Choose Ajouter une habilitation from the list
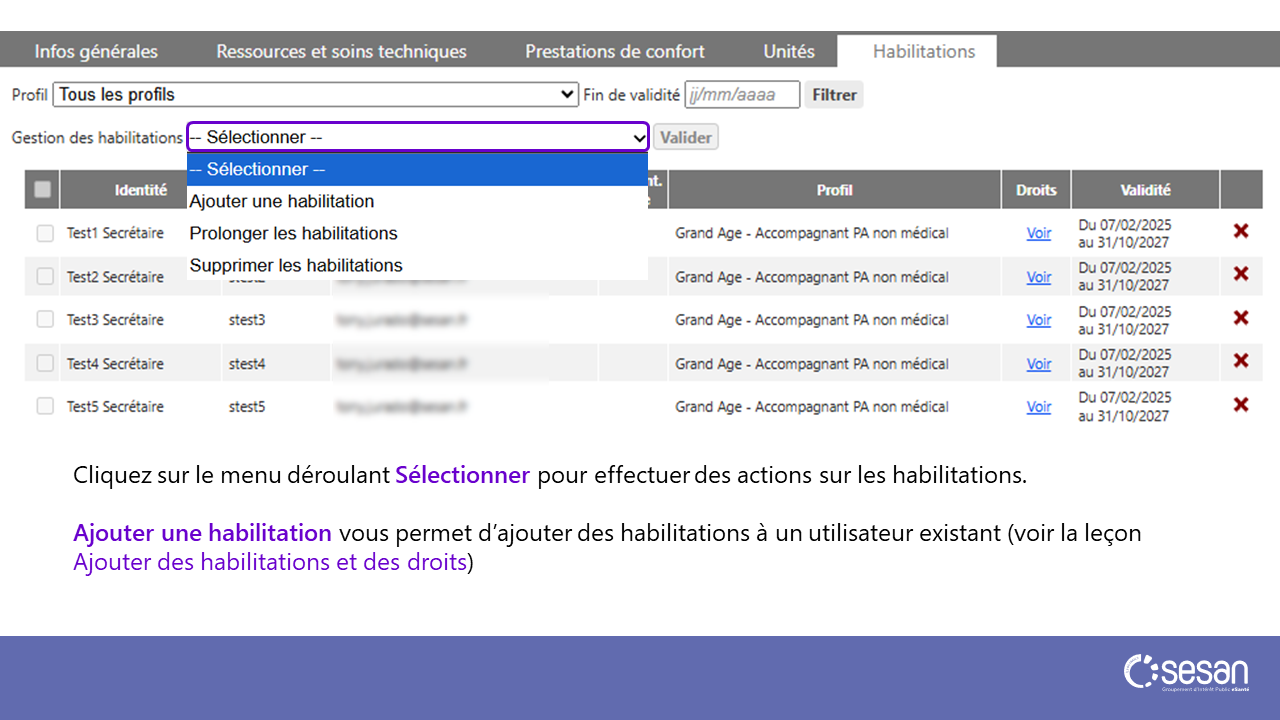The image size is (1280, 720). 282,201
